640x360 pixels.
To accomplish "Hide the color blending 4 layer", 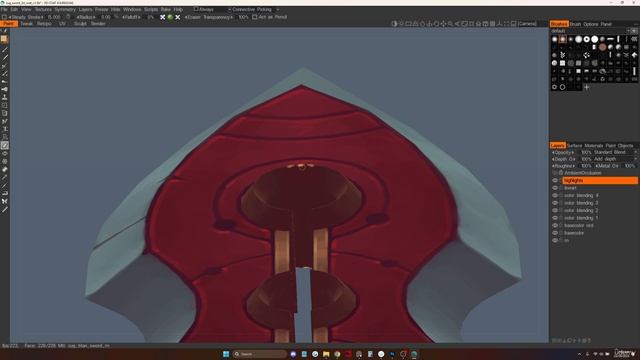I will point(555,196).
